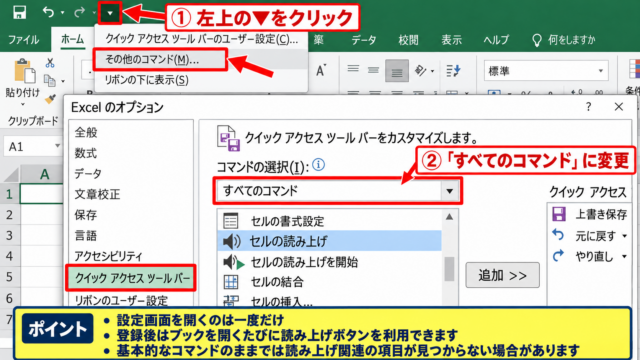Select セルの書式設定 in command list
Viewport: 640px width, 360px height.
pos(329,221)
